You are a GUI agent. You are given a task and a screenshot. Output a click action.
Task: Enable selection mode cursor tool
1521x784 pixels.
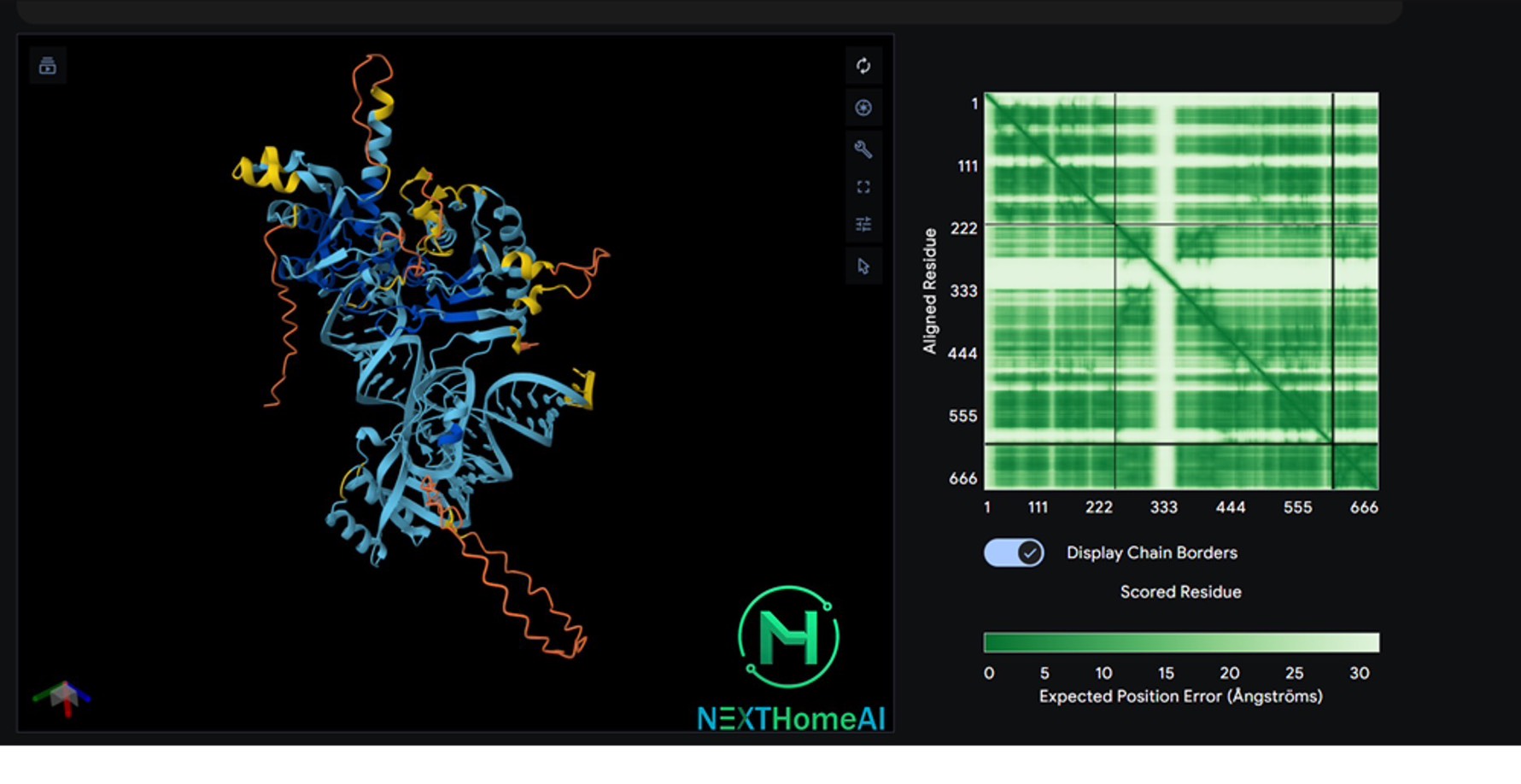(x=863, y=266)
